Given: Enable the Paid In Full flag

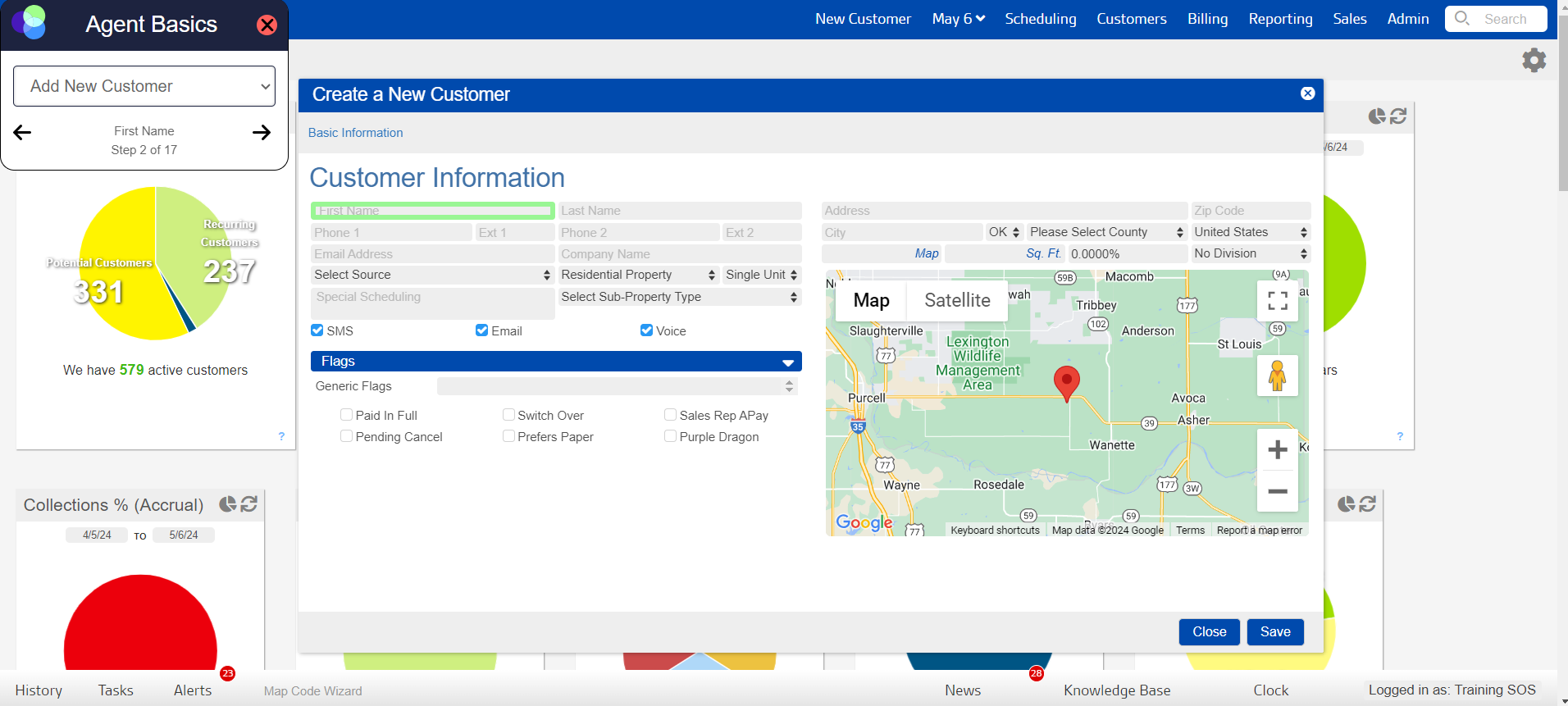Looking at the screenshot, I should tap(347, 415).
